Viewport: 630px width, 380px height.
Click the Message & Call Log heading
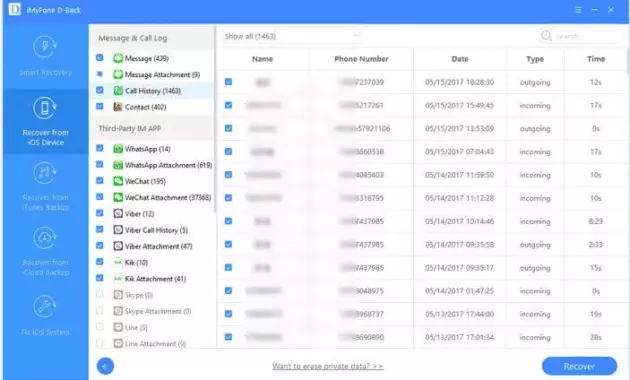[133, 38]
